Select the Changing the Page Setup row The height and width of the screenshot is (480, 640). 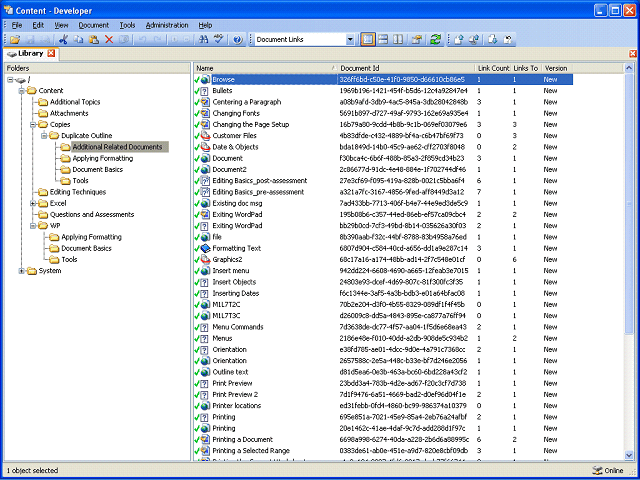point(384,124)
